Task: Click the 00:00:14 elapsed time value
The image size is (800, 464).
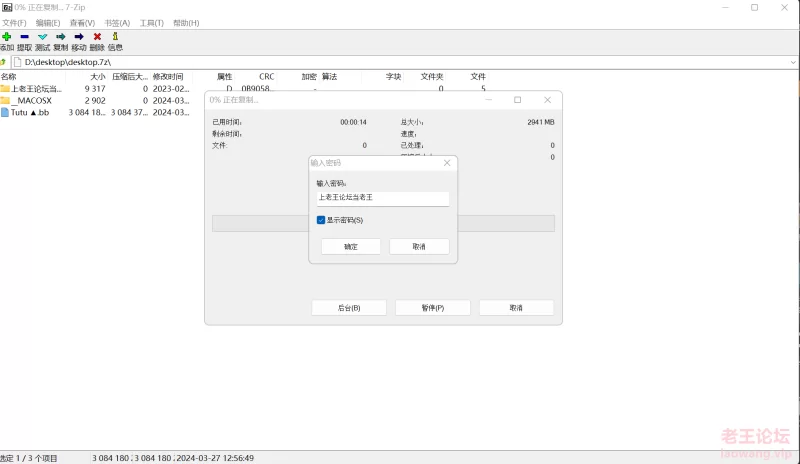Action: point(354,123)
